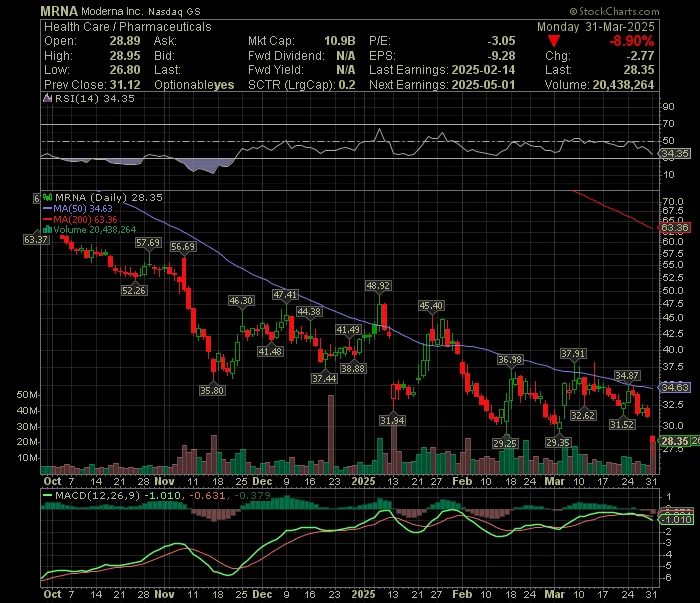The image size is (700, 603).
Task: Click the Prev Close value 31.12
Action: (125, 85)
